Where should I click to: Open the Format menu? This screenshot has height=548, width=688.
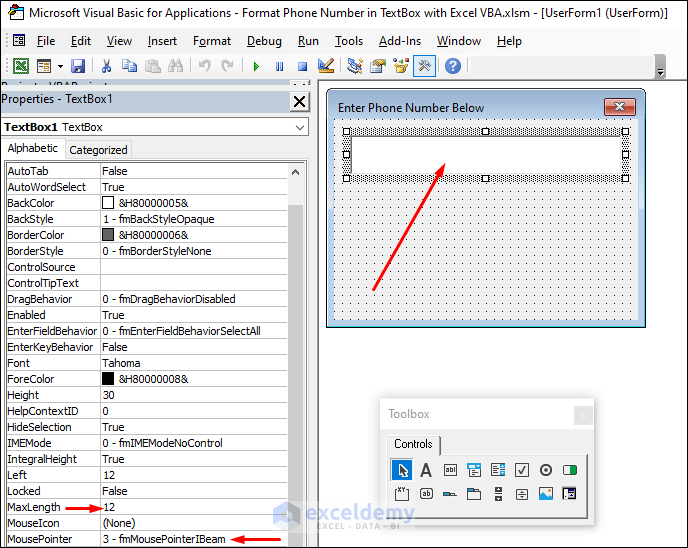point(211,41)
